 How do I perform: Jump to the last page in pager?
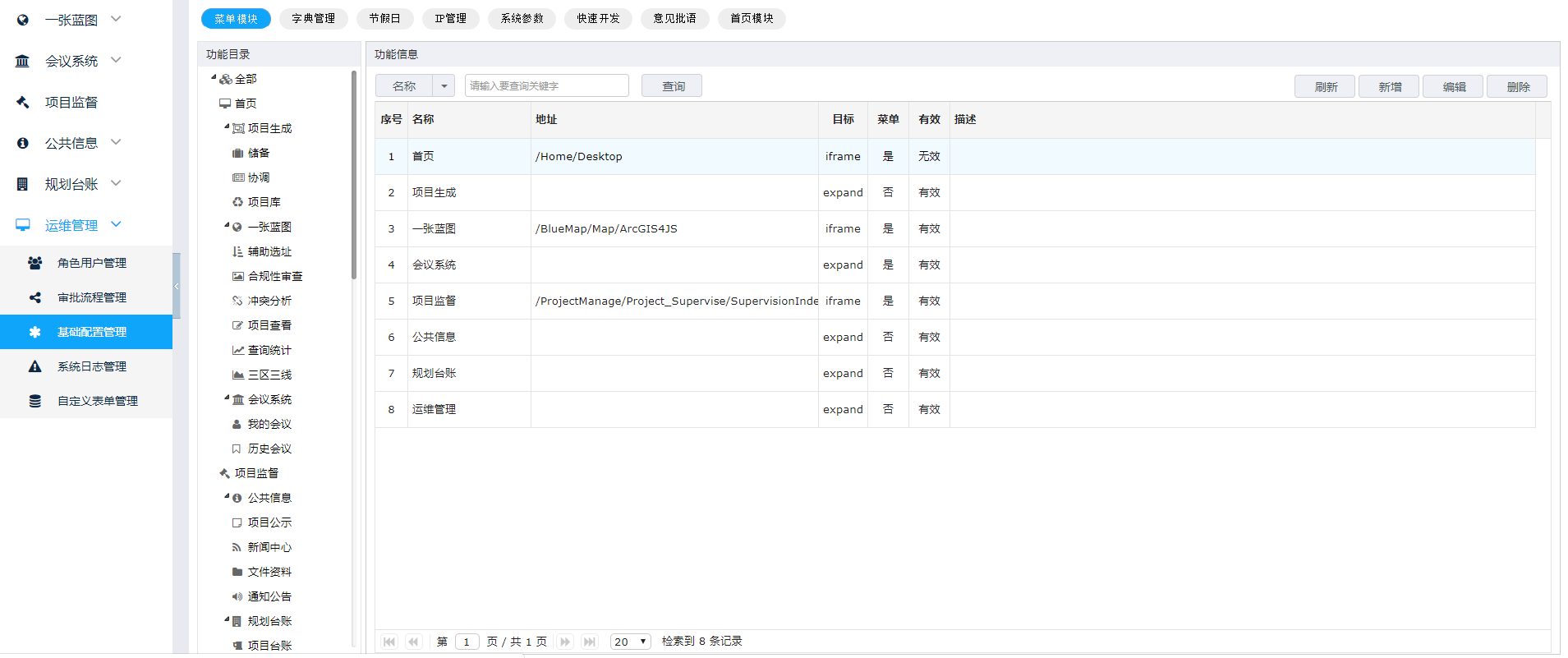pyautogui.click(x=590, y=642)
